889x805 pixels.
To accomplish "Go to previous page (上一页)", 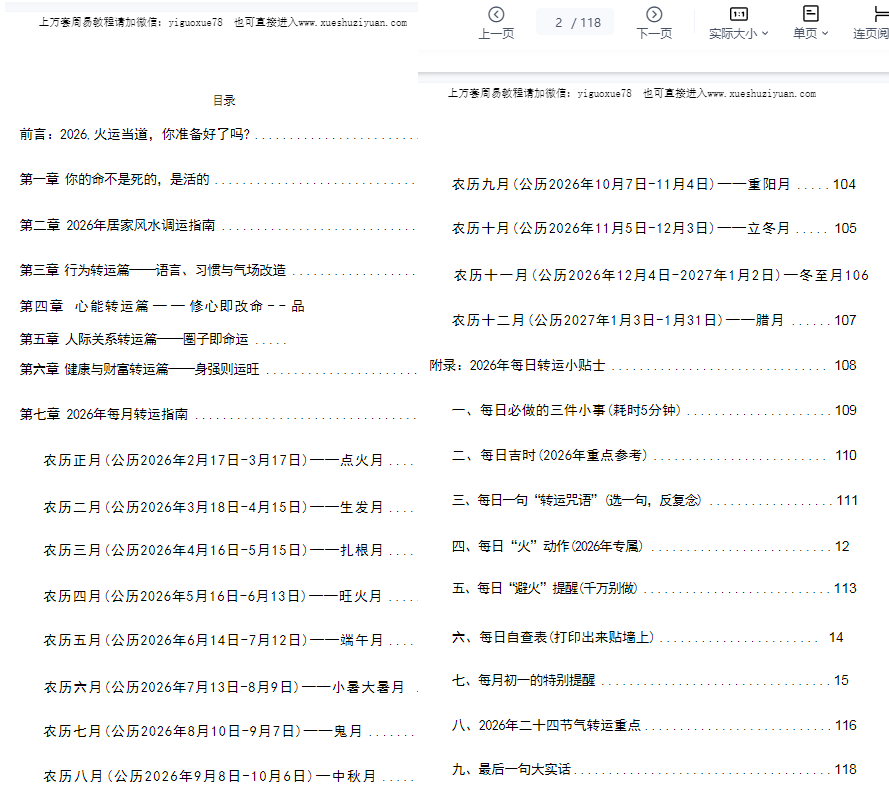I will pyautogui.click(x=496, y=23).
